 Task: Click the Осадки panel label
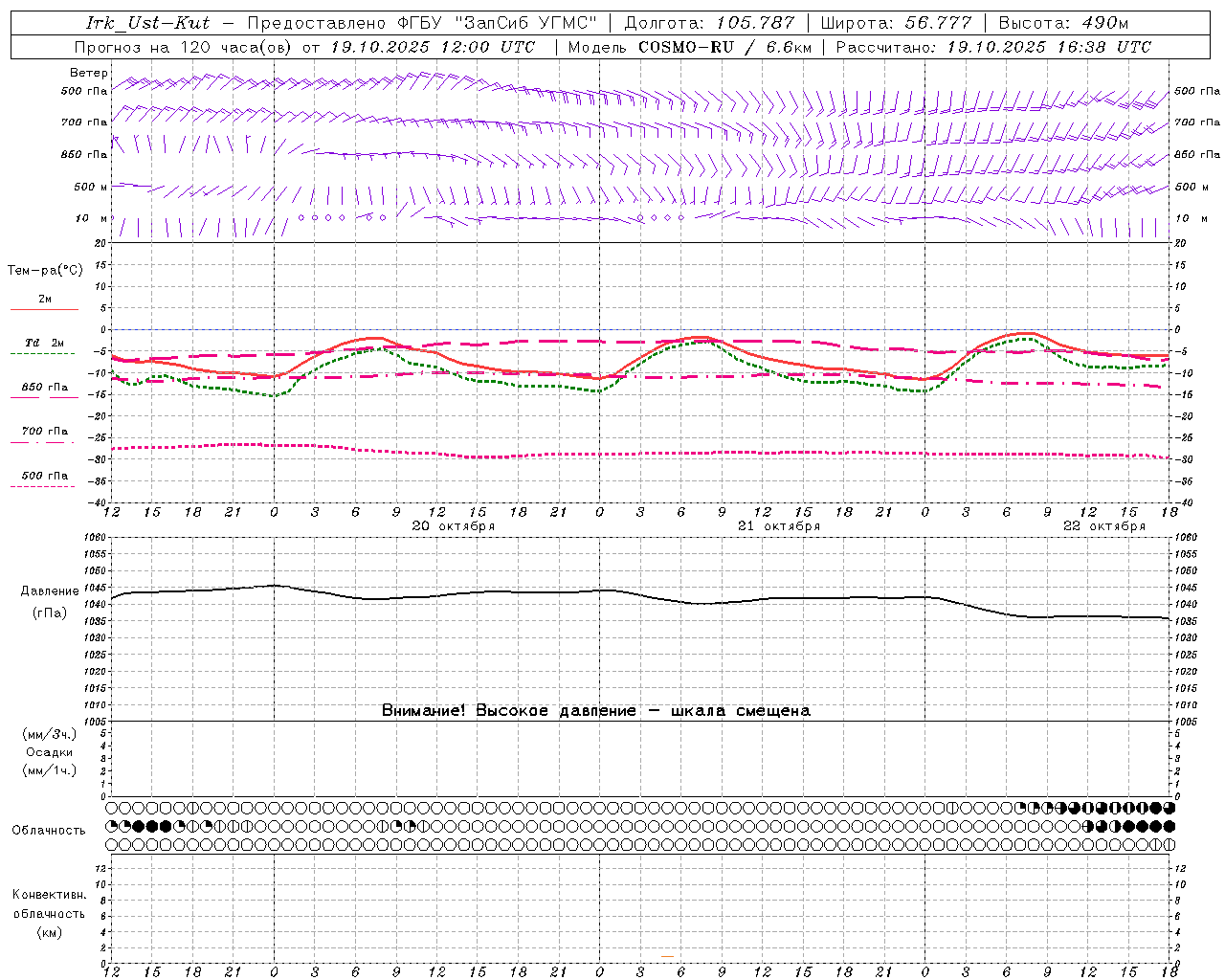coord(49,752)
